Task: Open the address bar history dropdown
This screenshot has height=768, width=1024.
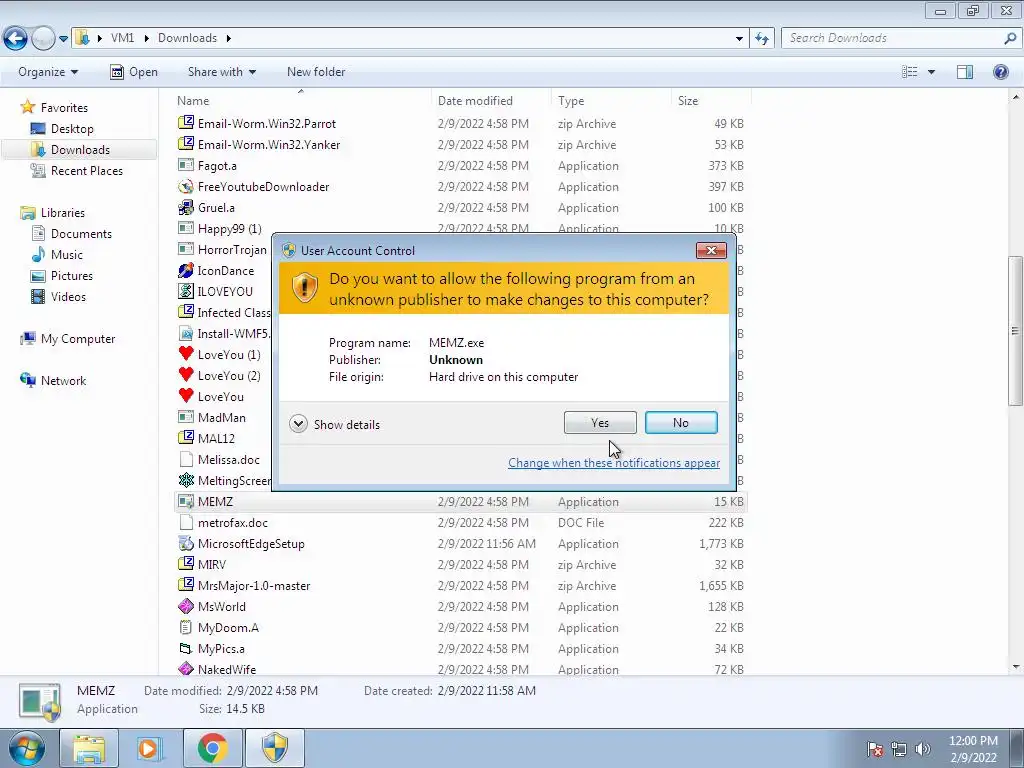Action: pos(739,39)
